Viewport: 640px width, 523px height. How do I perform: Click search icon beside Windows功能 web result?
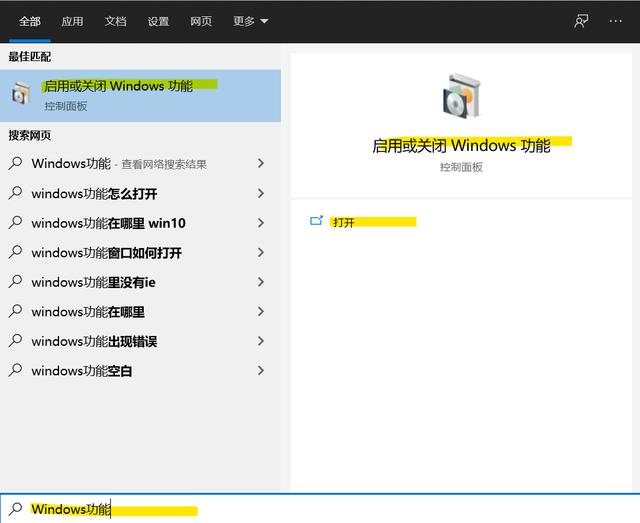[15, 163]
